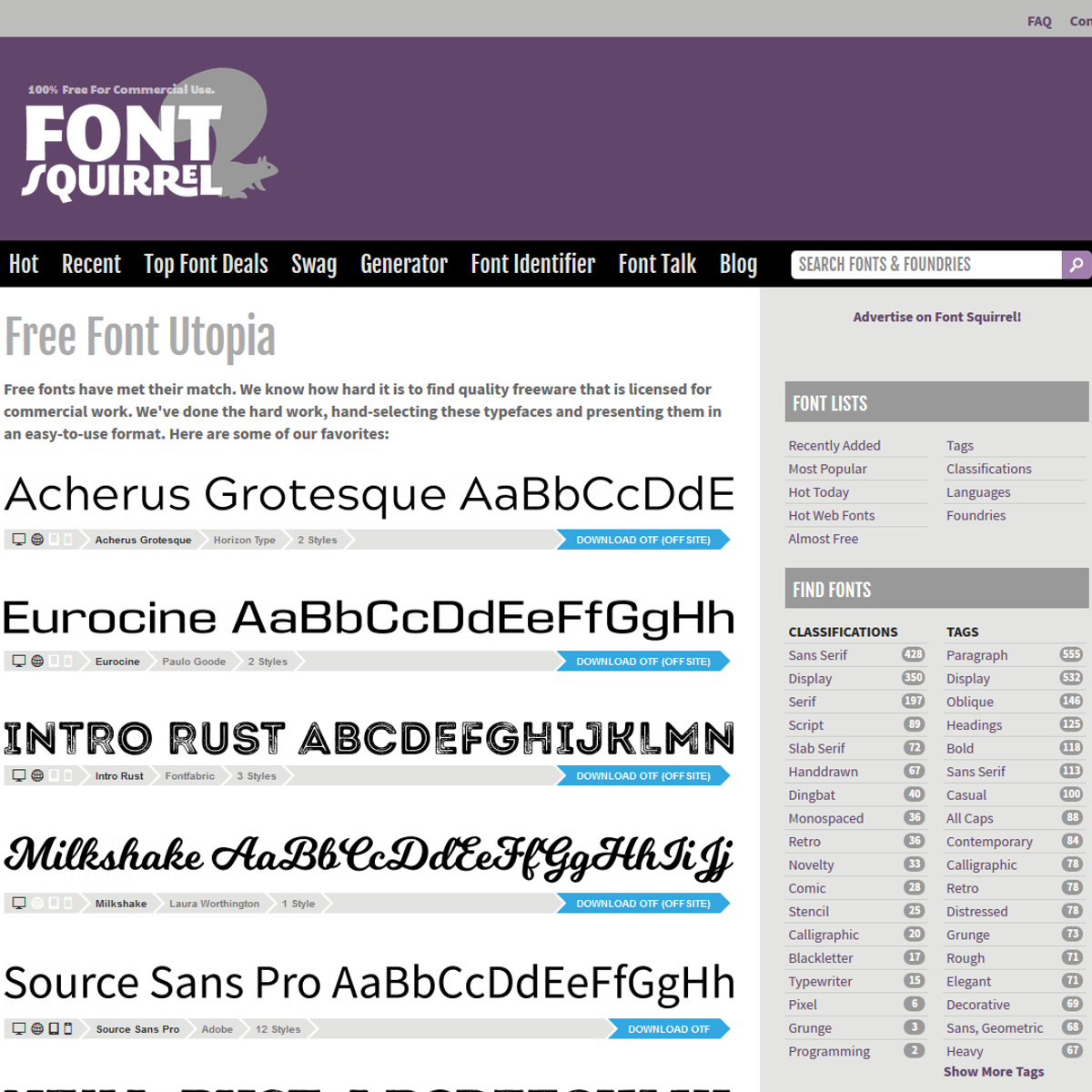Open Milkshake font sample preview

(x=369, y=857)
